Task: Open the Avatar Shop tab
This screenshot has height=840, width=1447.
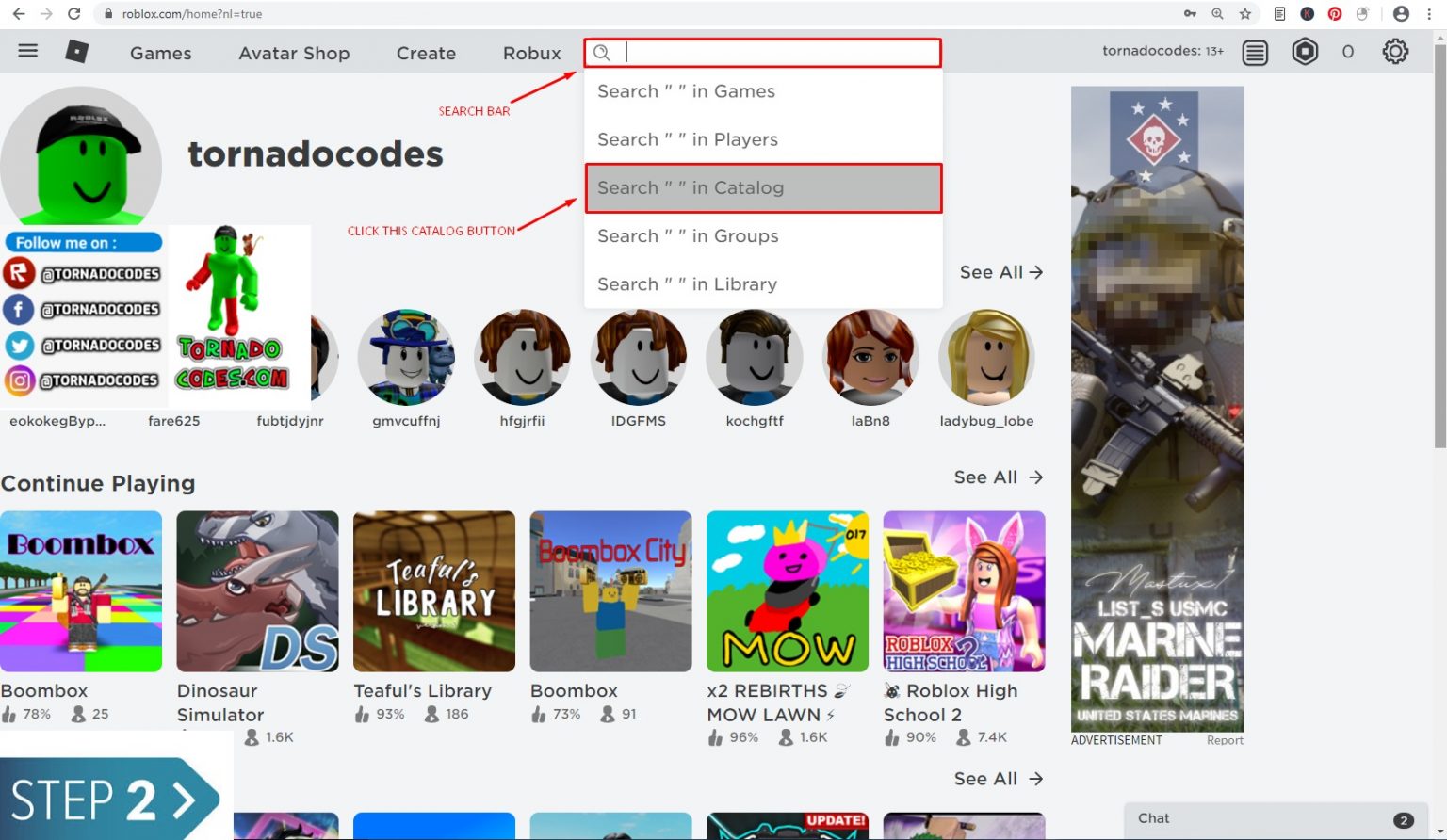Action: point(294,54)
